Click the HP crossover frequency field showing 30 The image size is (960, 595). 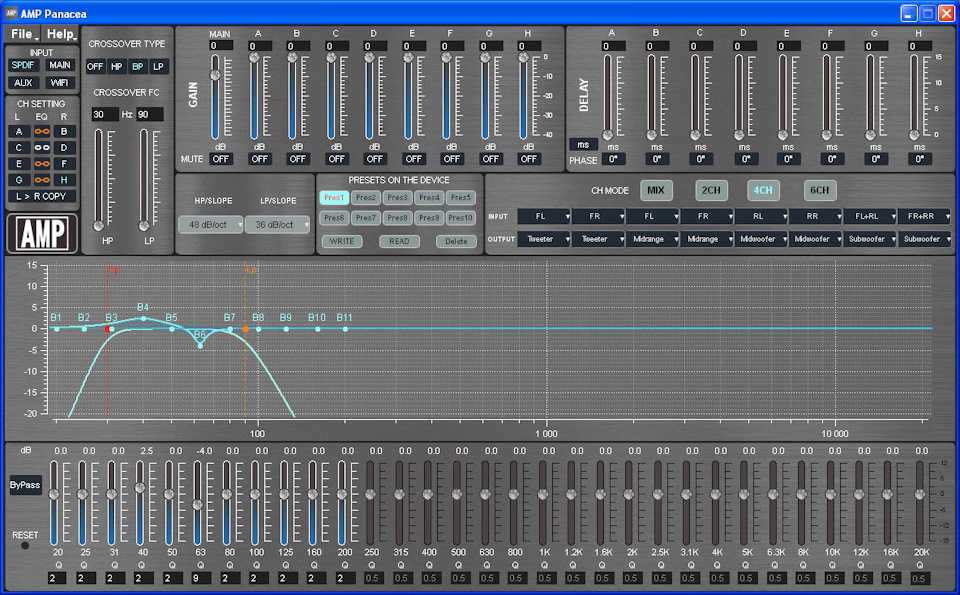click(x=105, y=114)
